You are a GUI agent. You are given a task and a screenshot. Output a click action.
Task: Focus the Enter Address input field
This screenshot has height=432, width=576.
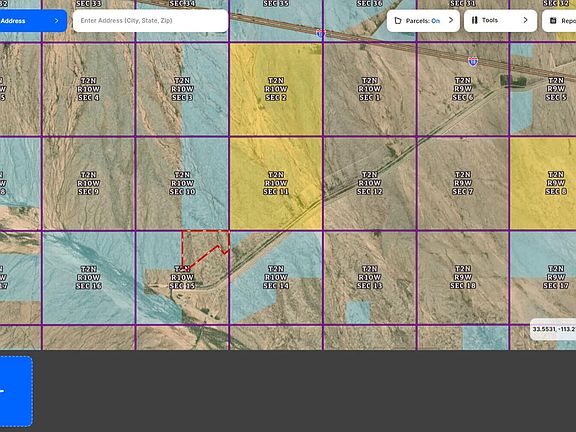click(151, 21)
